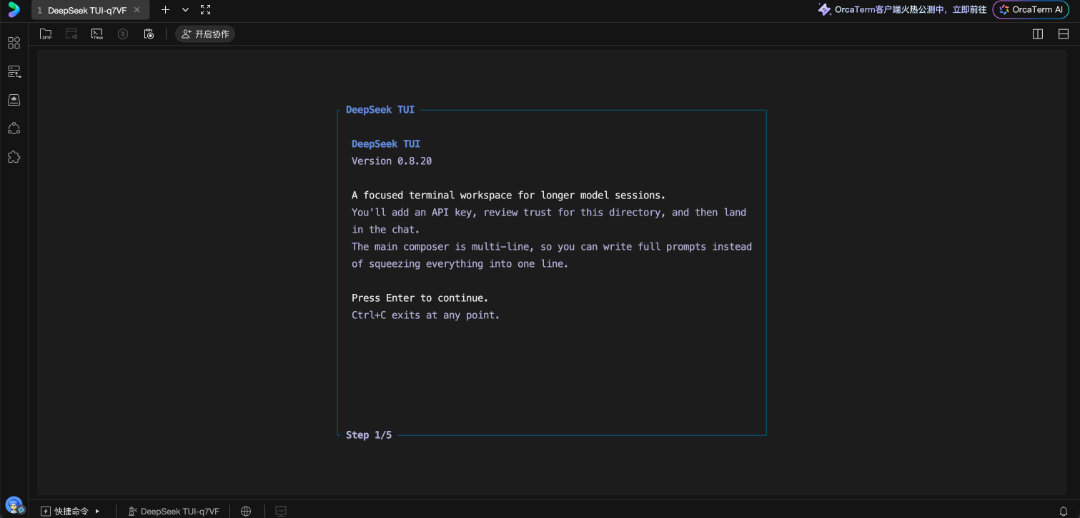Open the server list sidebar icon
Viewport: 1080px width, 518px height.
tap(14, 72)
